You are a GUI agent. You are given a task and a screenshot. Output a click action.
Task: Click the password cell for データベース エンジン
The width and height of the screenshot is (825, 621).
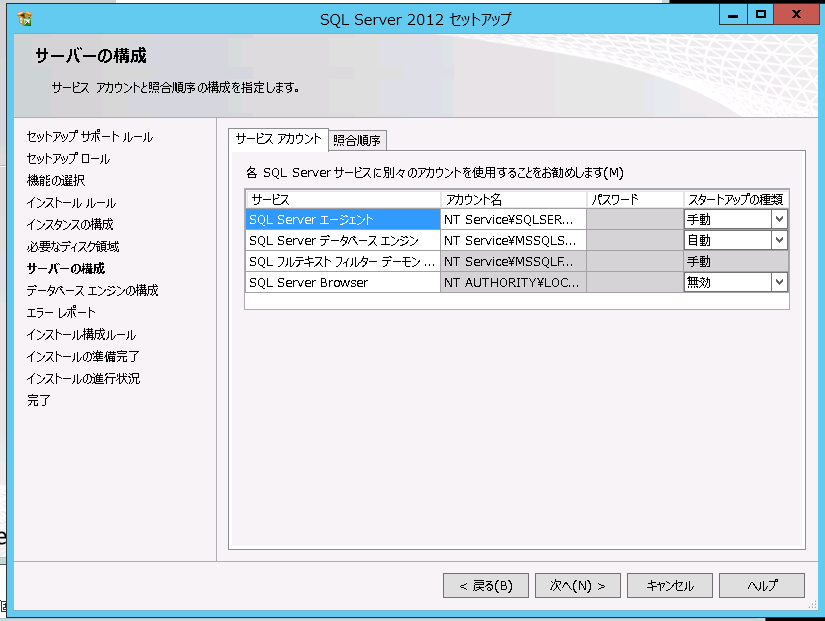point(635,240)
